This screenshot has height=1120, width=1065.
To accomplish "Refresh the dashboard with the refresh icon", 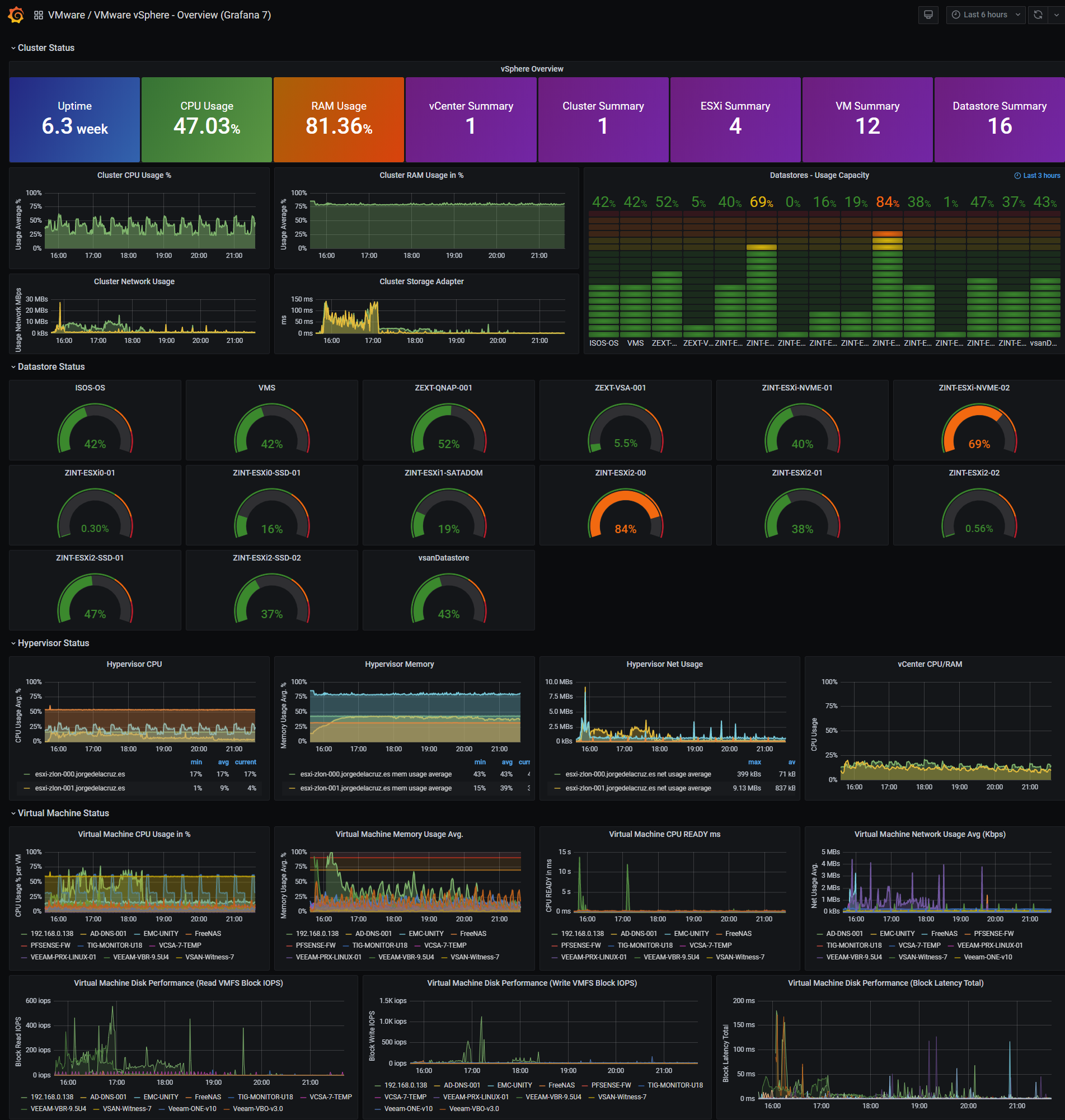I will pyautogui.click(x=1038, y=15).
